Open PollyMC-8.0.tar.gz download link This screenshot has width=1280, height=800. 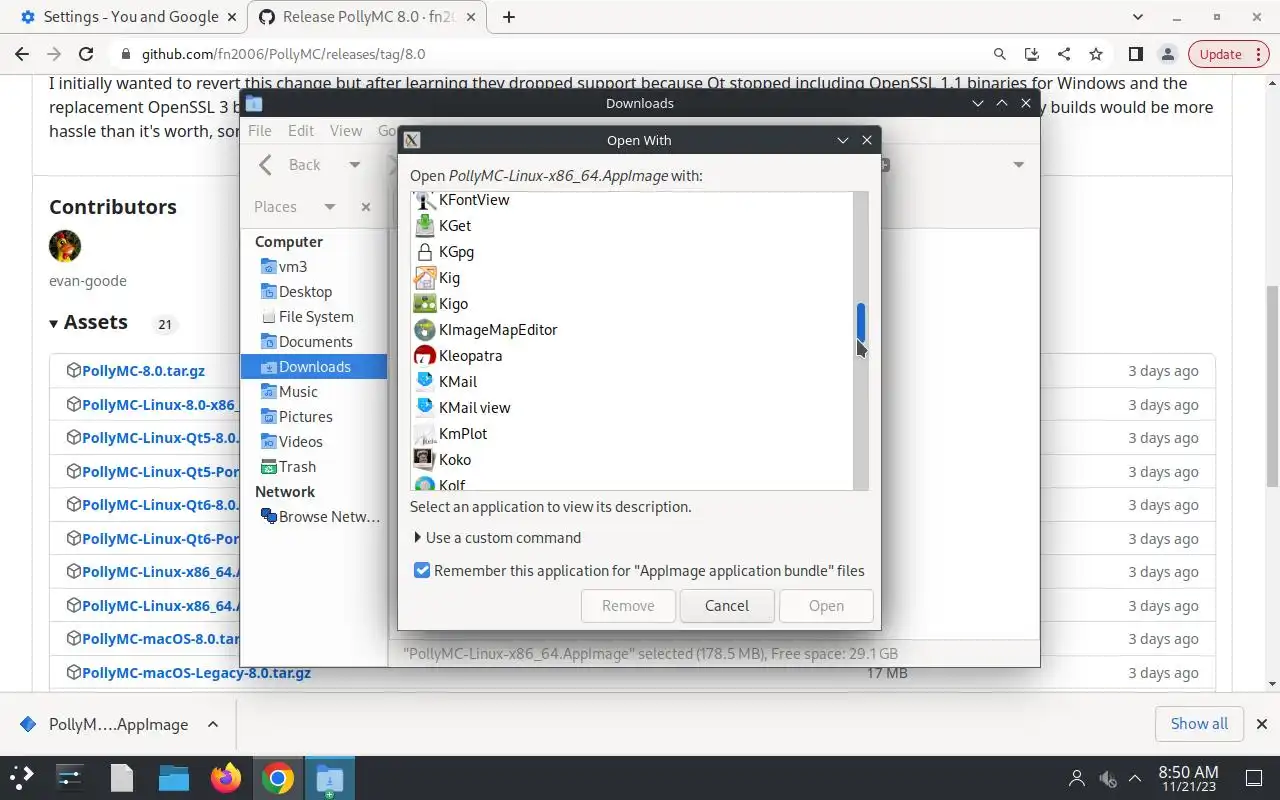coord(143,370)
